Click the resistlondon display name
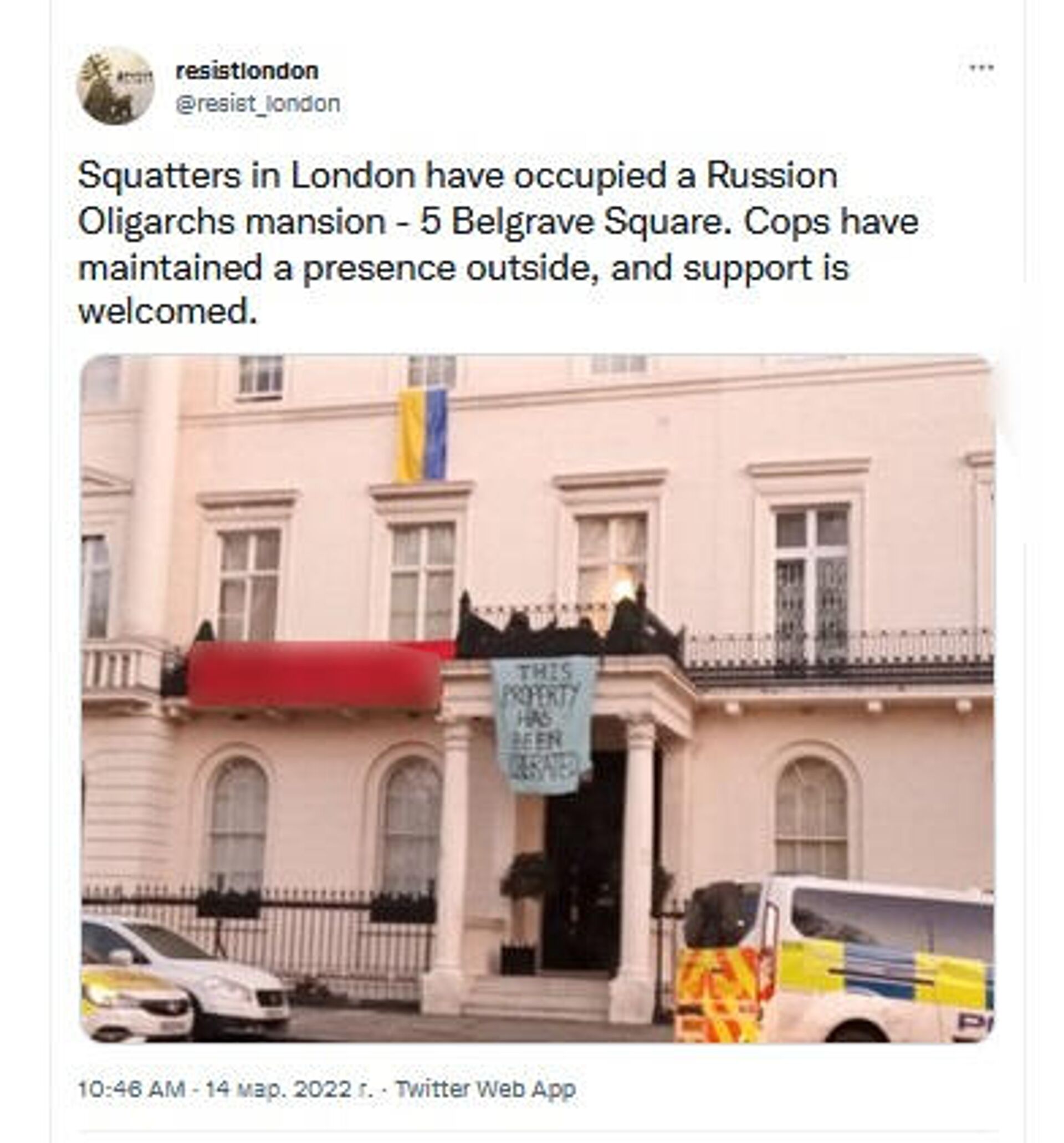Image resolution: width=1064 pixels, height=1143 pixels. (x=247, y=72)
